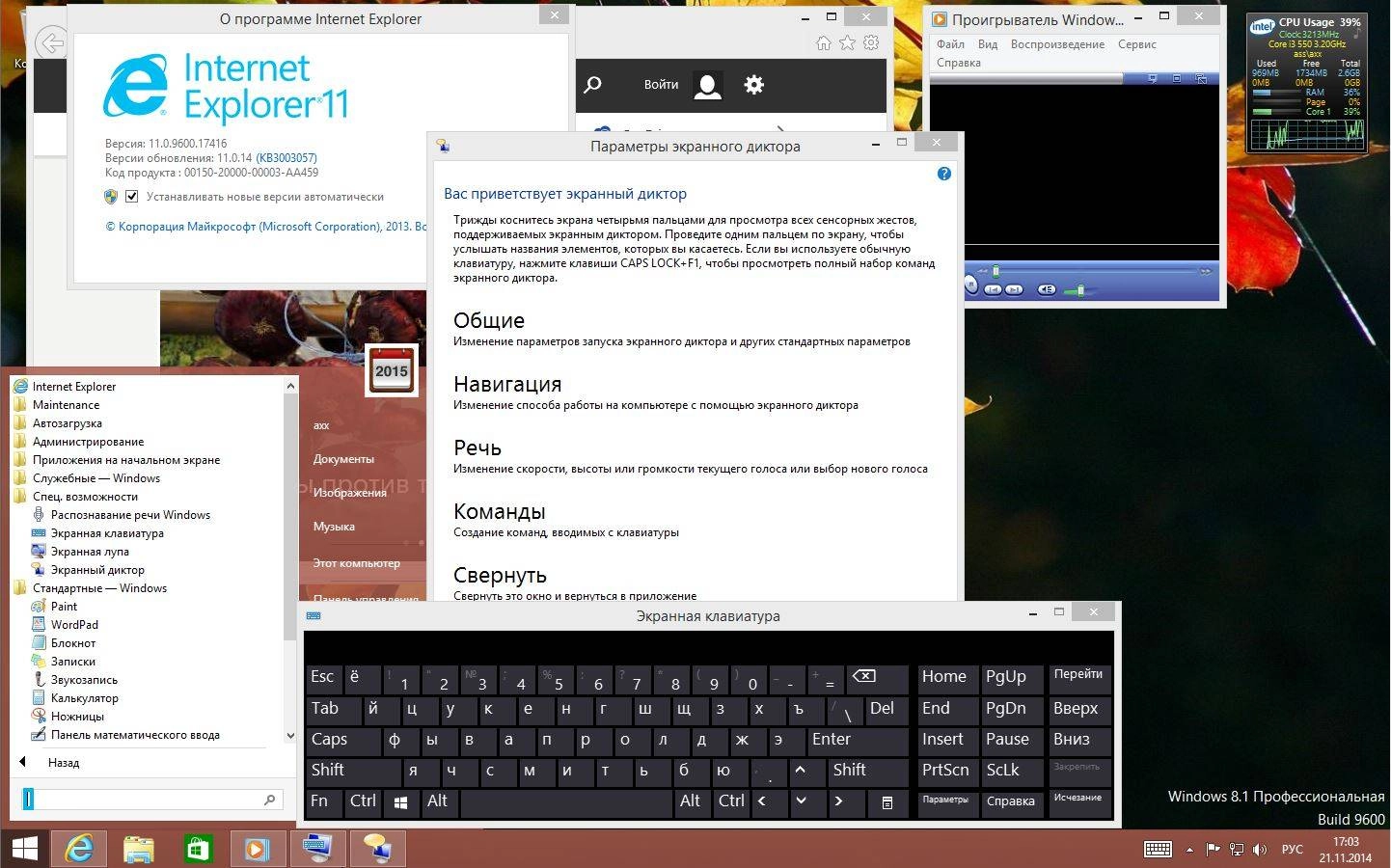This screenshot has width=1391, height=868.
Task: Click the media player seek bar
Action: (1096, 271)
